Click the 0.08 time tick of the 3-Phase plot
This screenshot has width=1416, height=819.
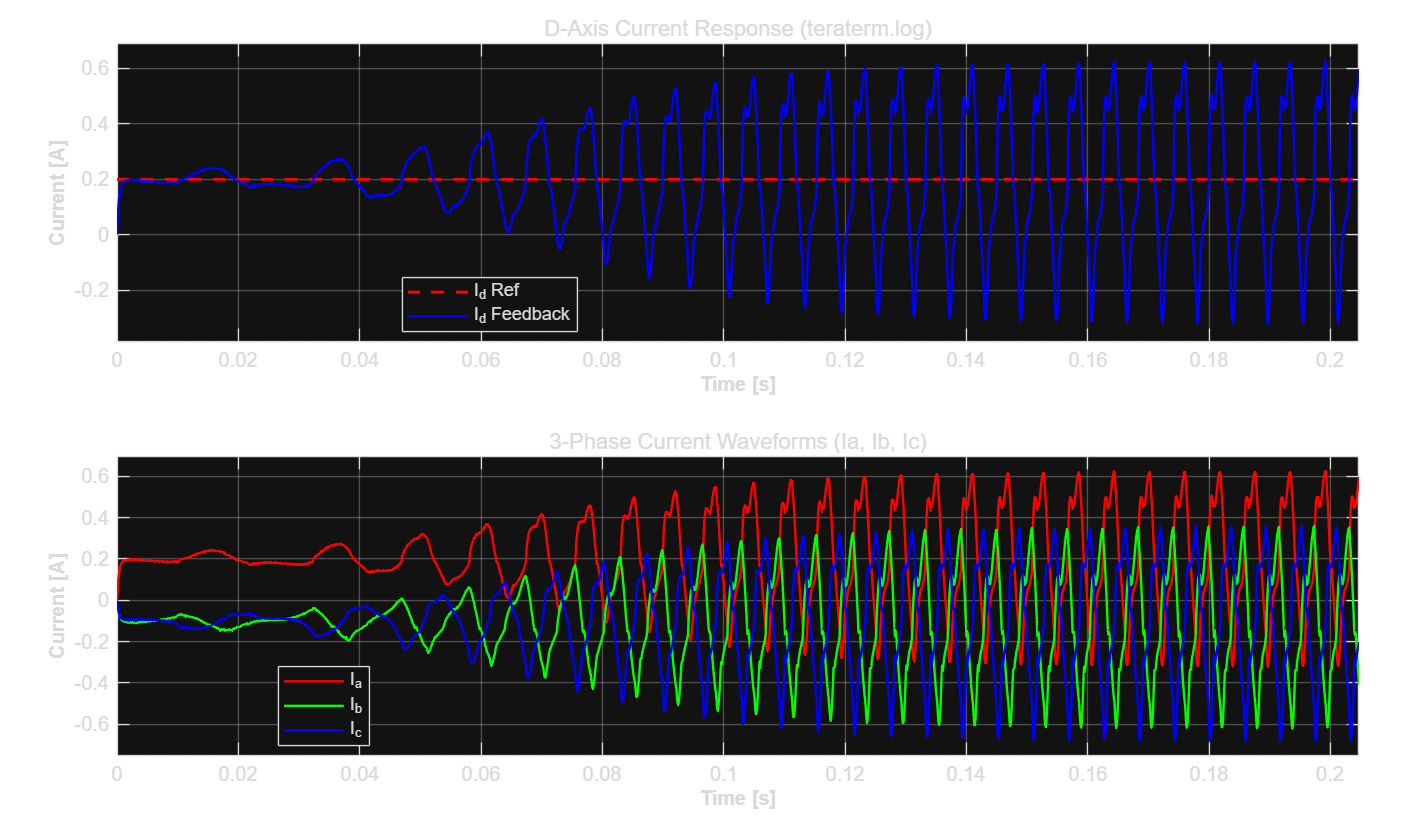tap(602, 774)
